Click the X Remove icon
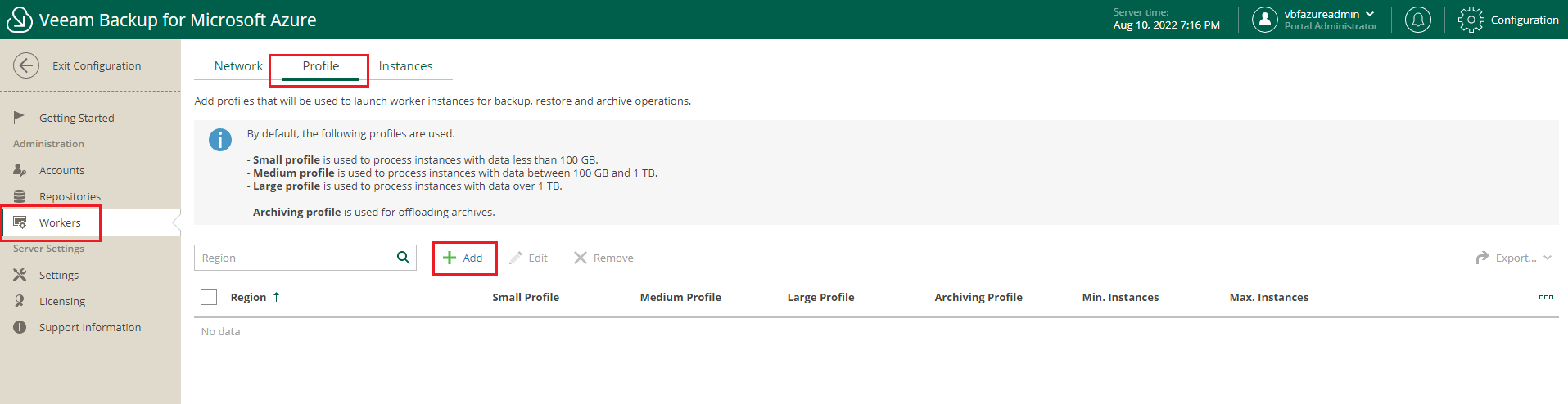This screenshot has width=1568, height=404. (x=581, y=258)
